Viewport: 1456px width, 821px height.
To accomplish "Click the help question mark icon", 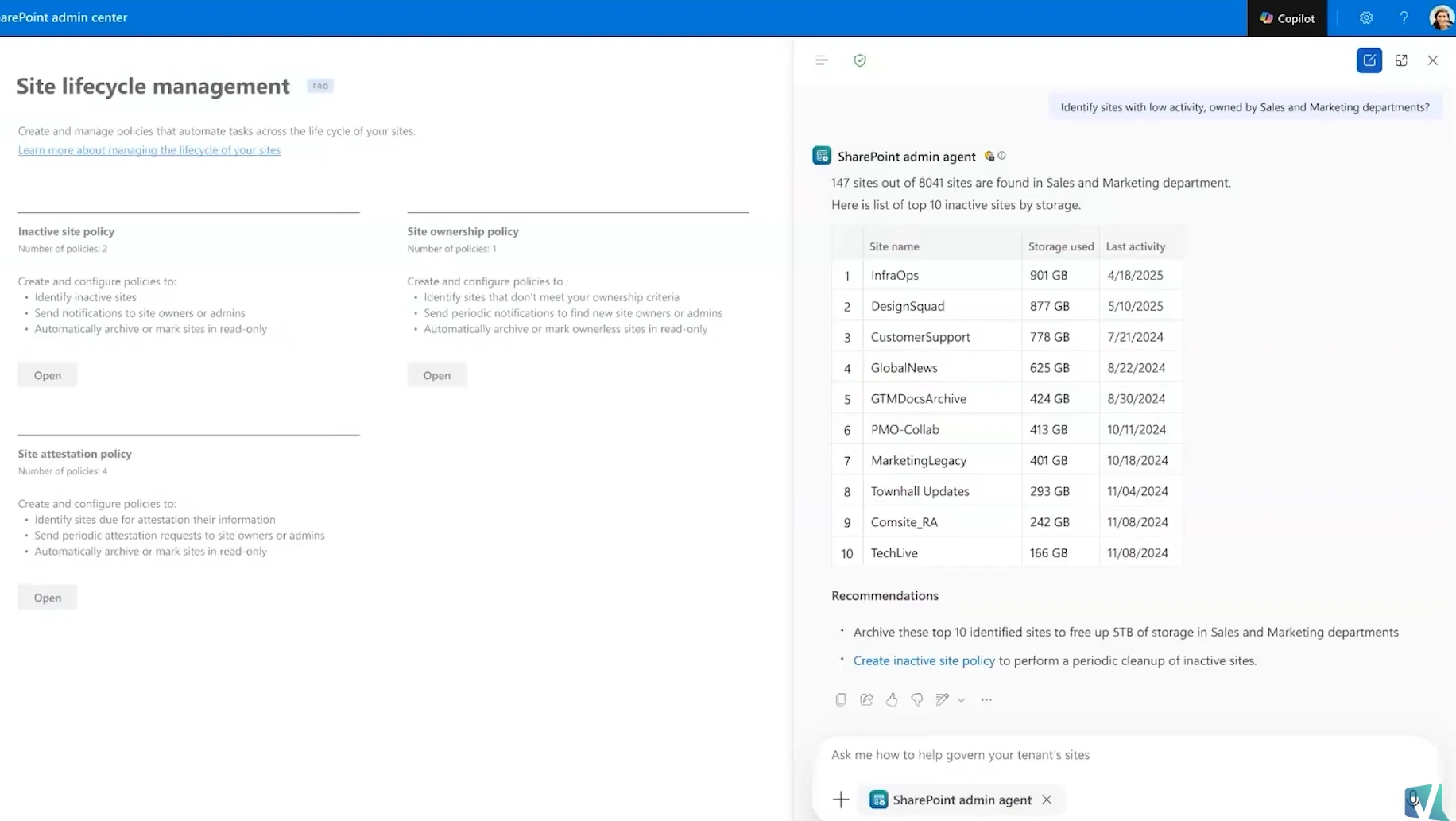I will pos(1404,17).
